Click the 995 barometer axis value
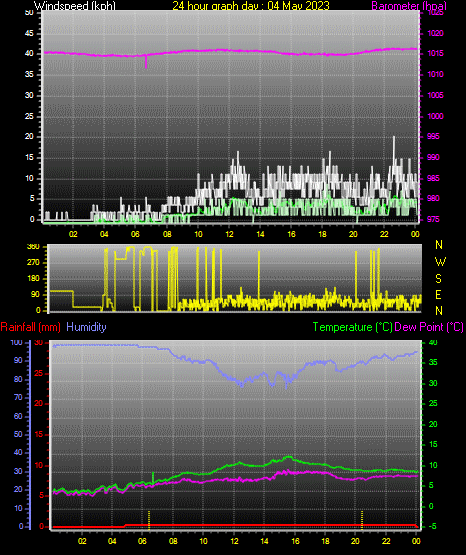 coord(433,136)
